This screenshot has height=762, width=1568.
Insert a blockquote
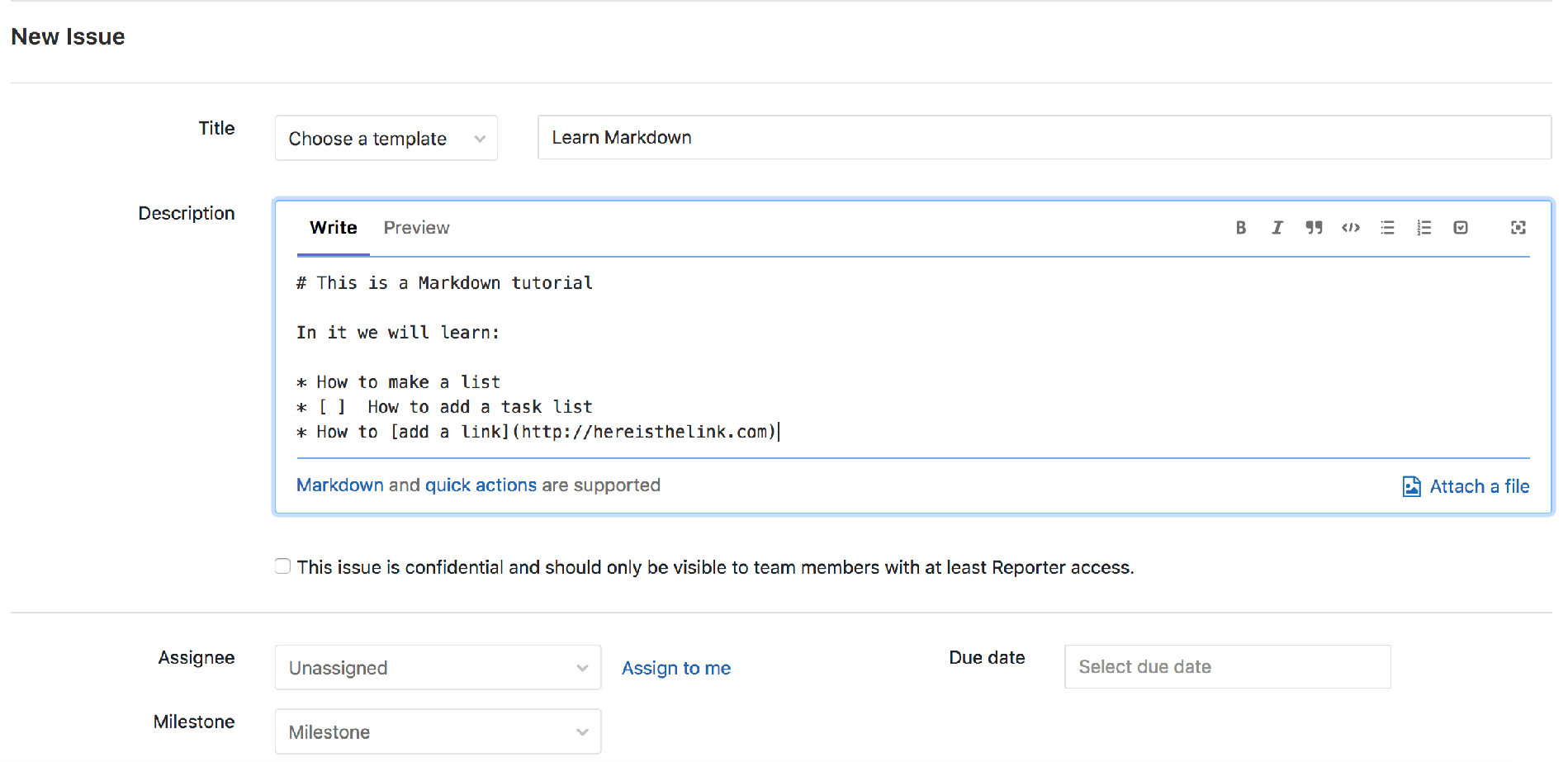pos(1314,227)
